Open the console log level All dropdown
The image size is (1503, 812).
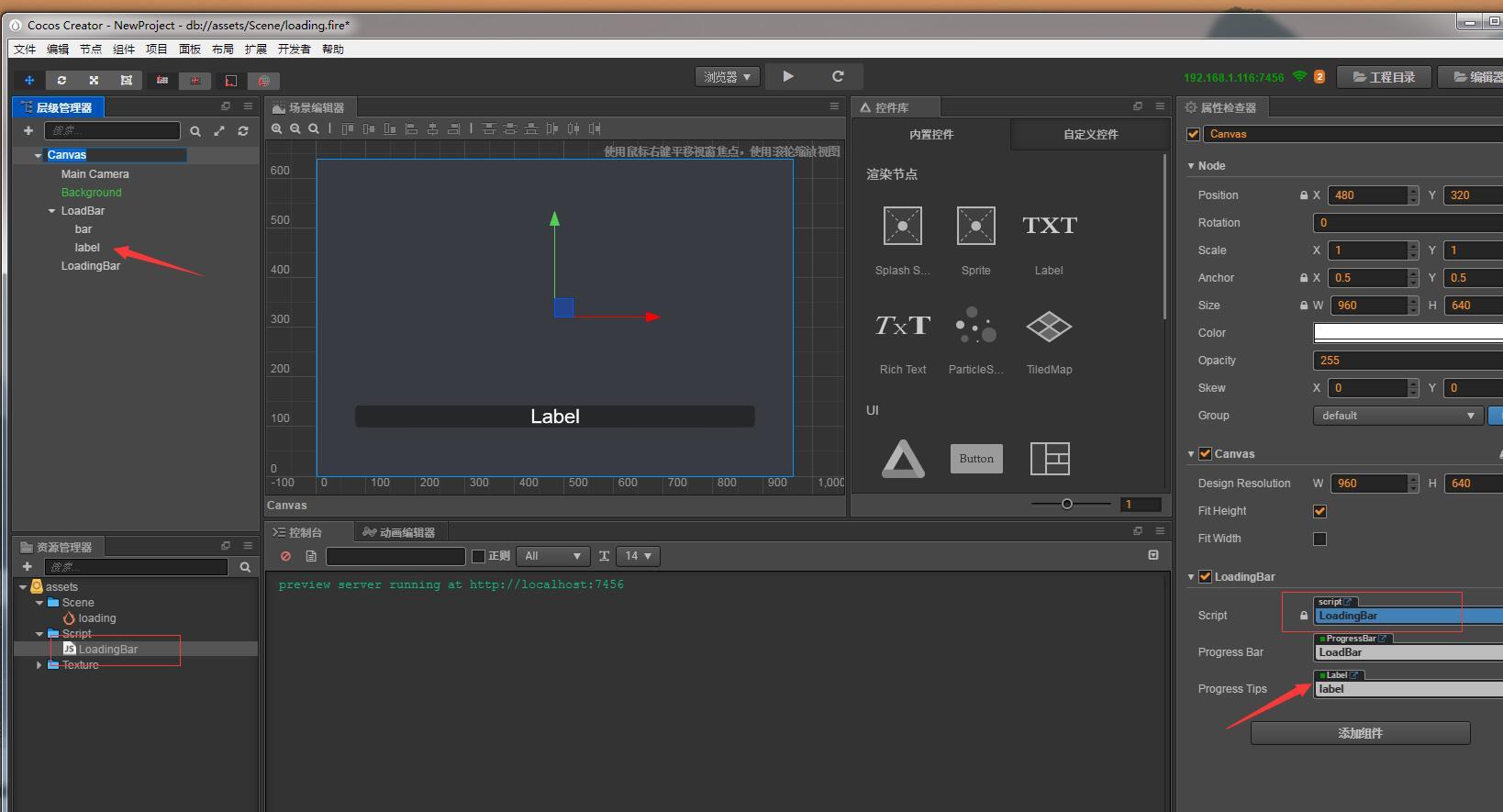552,556
